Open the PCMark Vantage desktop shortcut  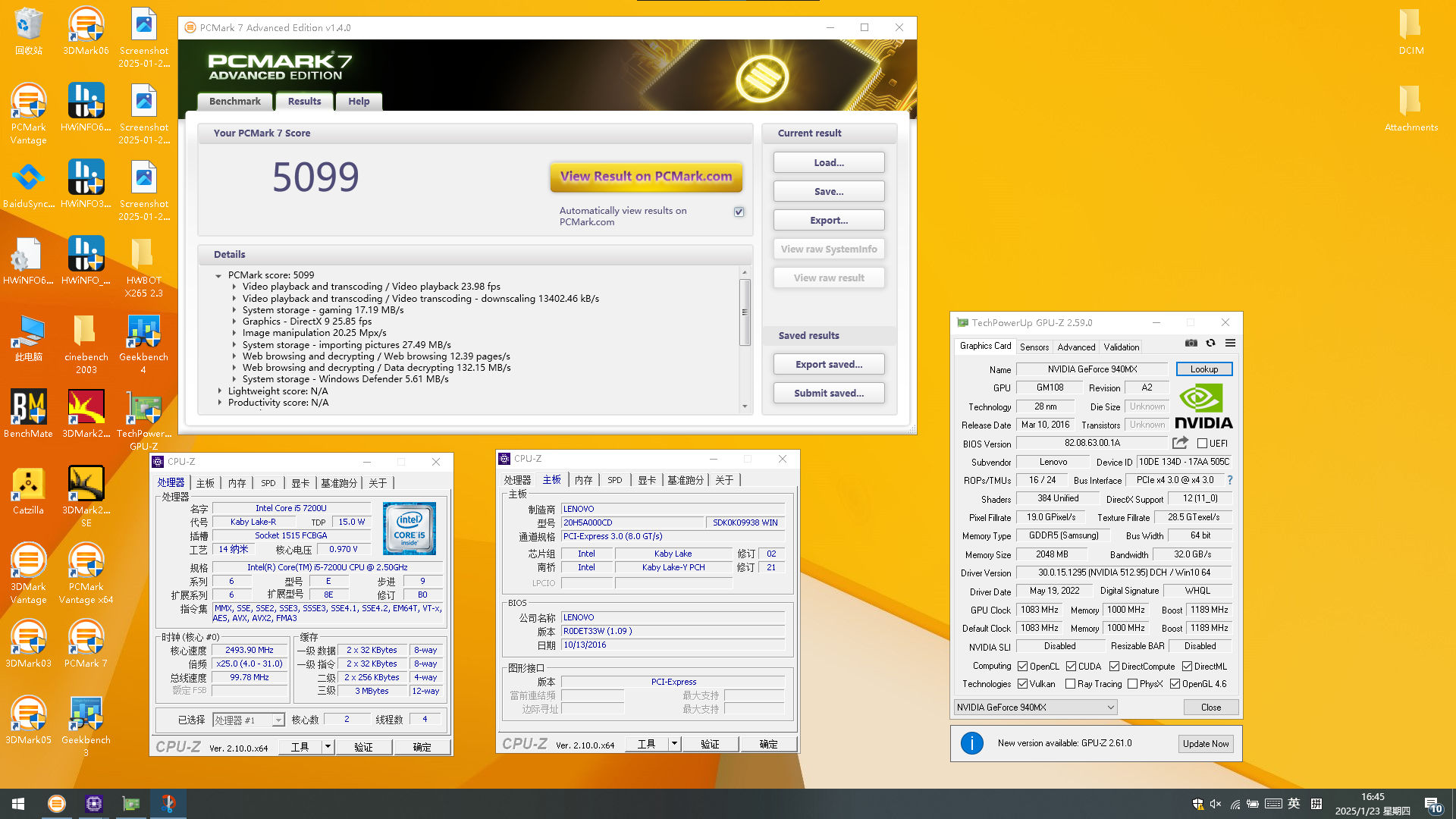coord(29,115)
